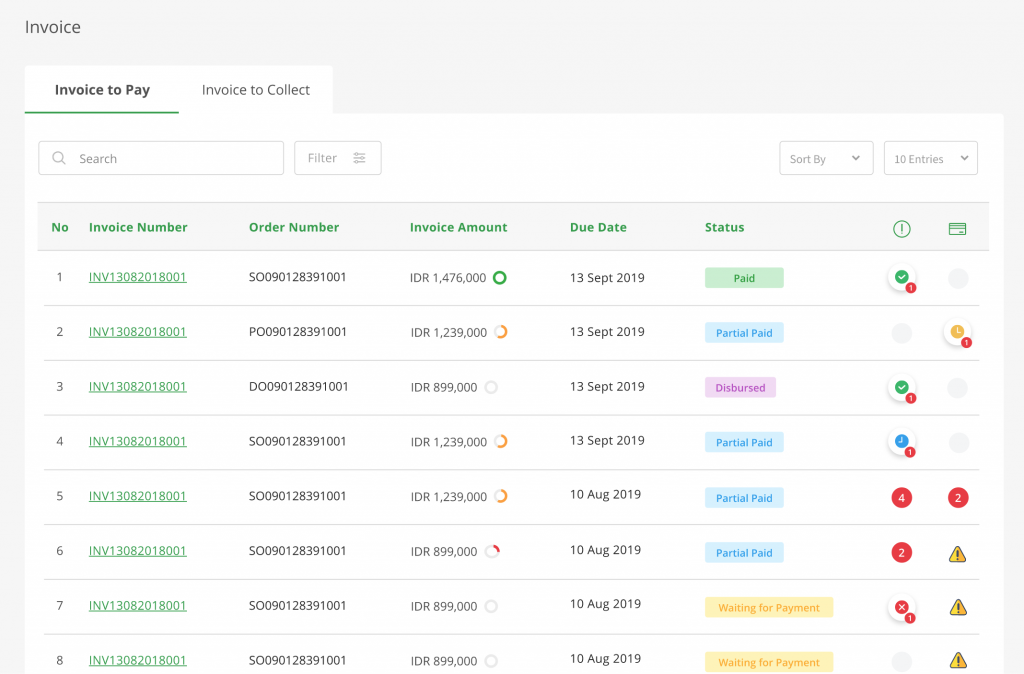Click orange clock payment icon in row 2
The image size is (1024, 674).
coord(958,332)
